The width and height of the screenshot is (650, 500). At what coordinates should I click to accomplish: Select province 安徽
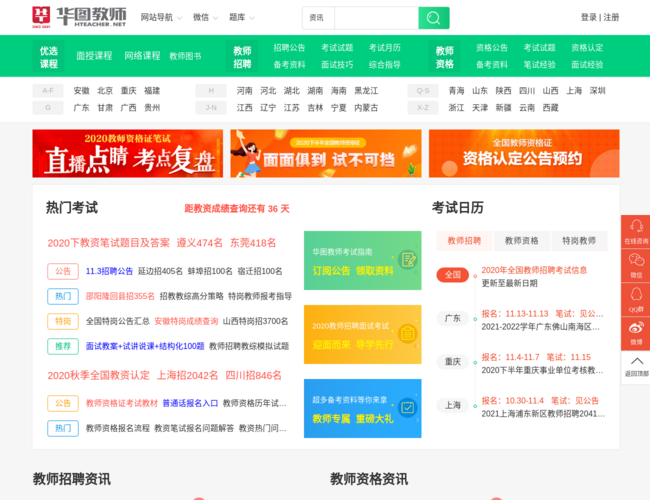(x=81, y=91)
